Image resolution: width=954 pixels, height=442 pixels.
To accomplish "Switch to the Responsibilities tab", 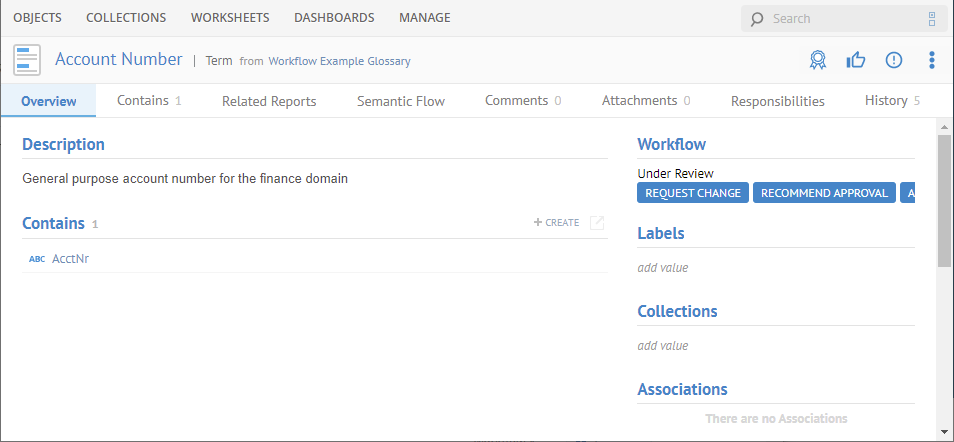I will (777, 101).
